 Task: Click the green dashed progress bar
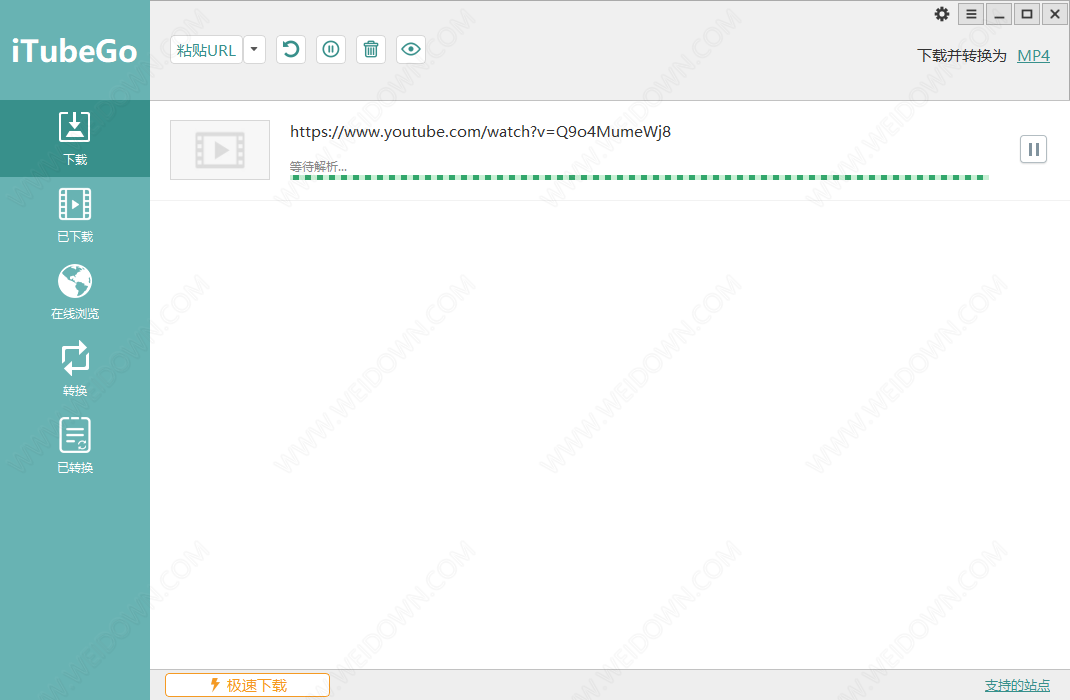coord(639,177)
